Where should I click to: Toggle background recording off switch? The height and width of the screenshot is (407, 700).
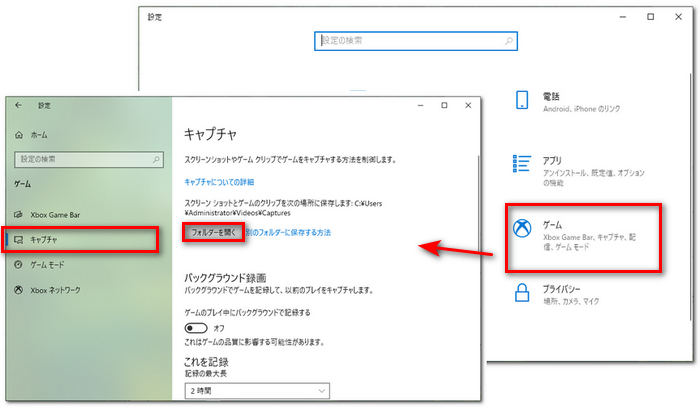[x=196, y=328]
